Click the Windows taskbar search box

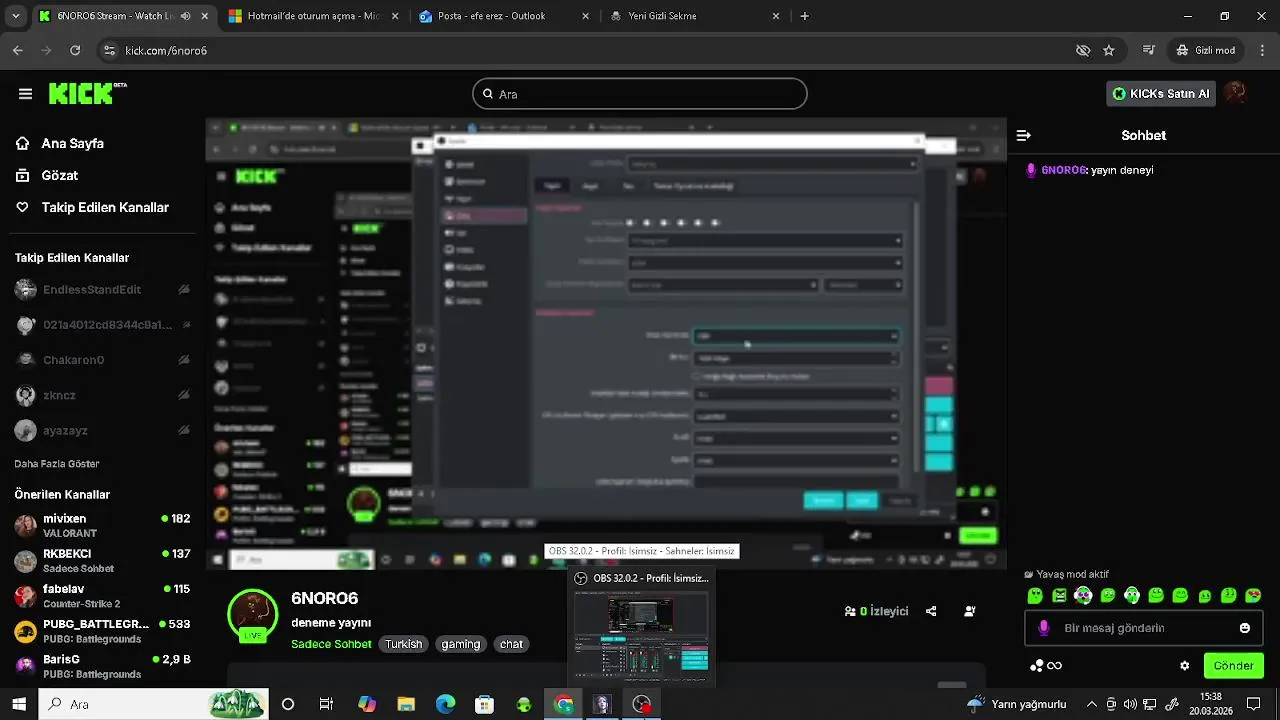[153, 704]
